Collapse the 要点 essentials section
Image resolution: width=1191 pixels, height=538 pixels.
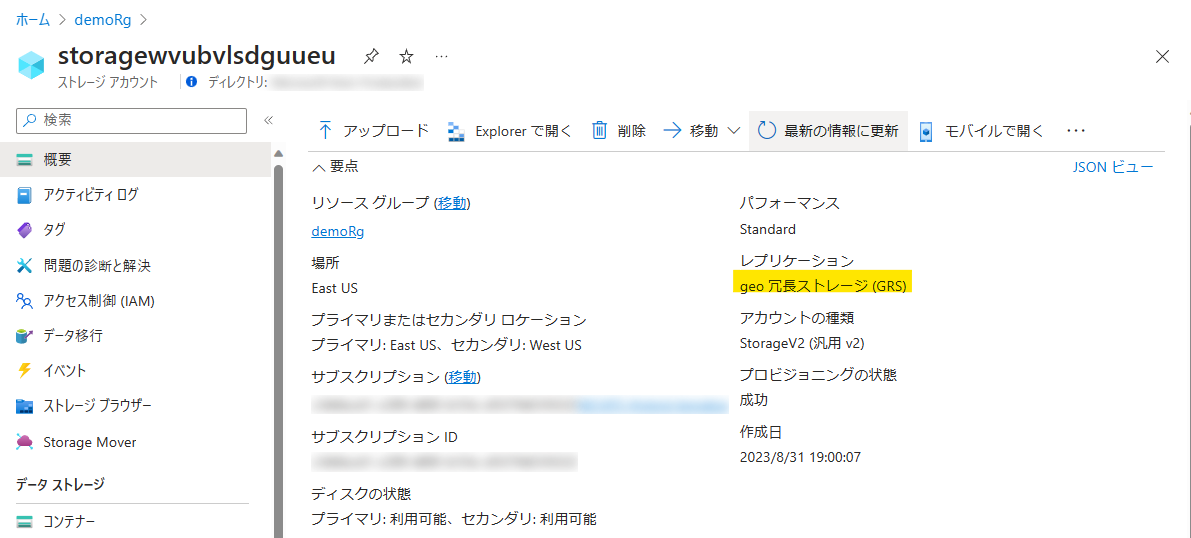point(319,167)
